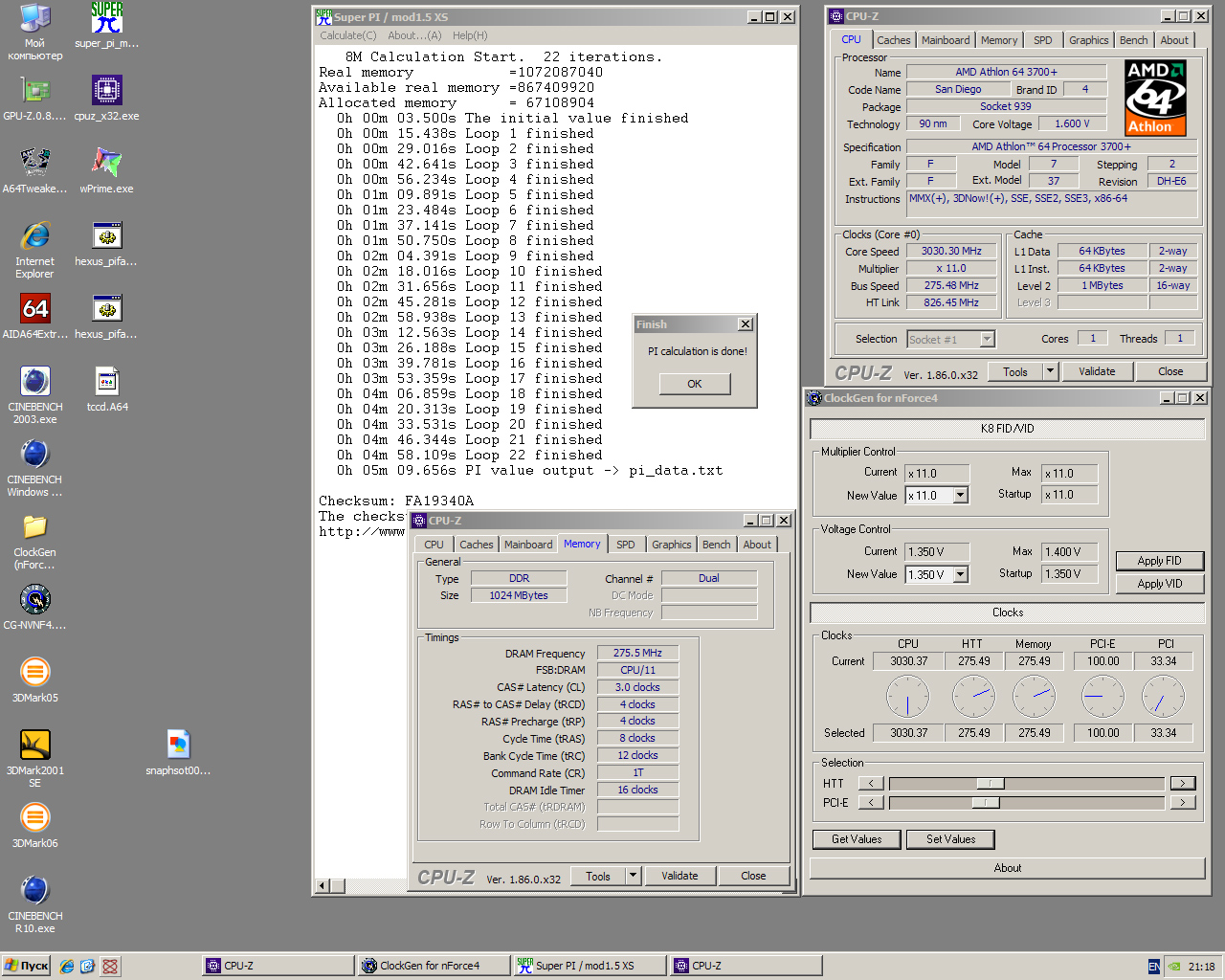The width and height of the screenshot is (1225, 980).
Task: Open the GPU-Z desktop icon
Action: pyautogui.click(x=35, y=92)
